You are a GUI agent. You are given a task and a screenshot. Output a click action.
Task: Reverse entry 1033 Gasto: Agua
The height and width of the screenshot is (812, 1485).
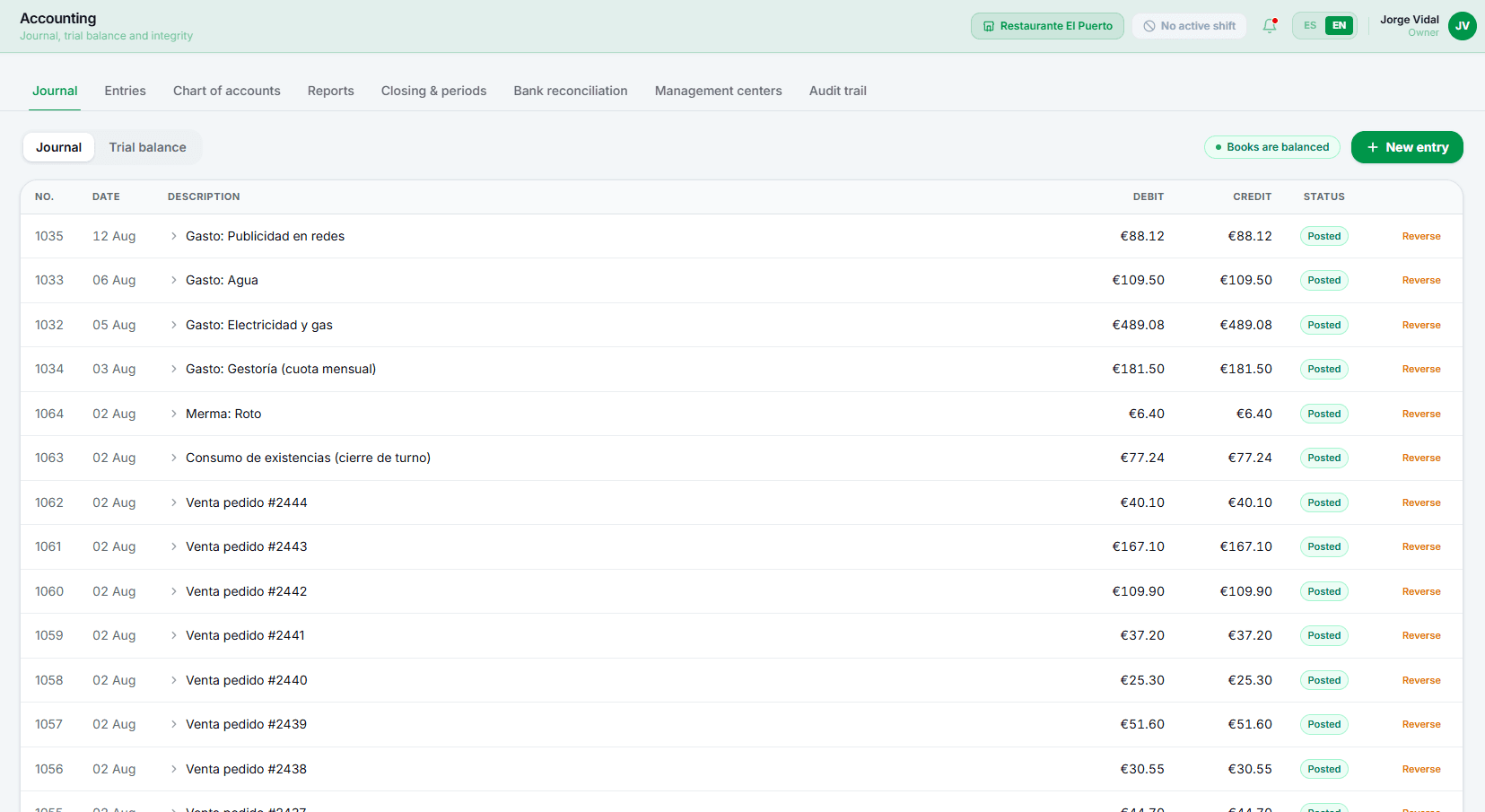pyautogui.click(x=1421, y=280)
